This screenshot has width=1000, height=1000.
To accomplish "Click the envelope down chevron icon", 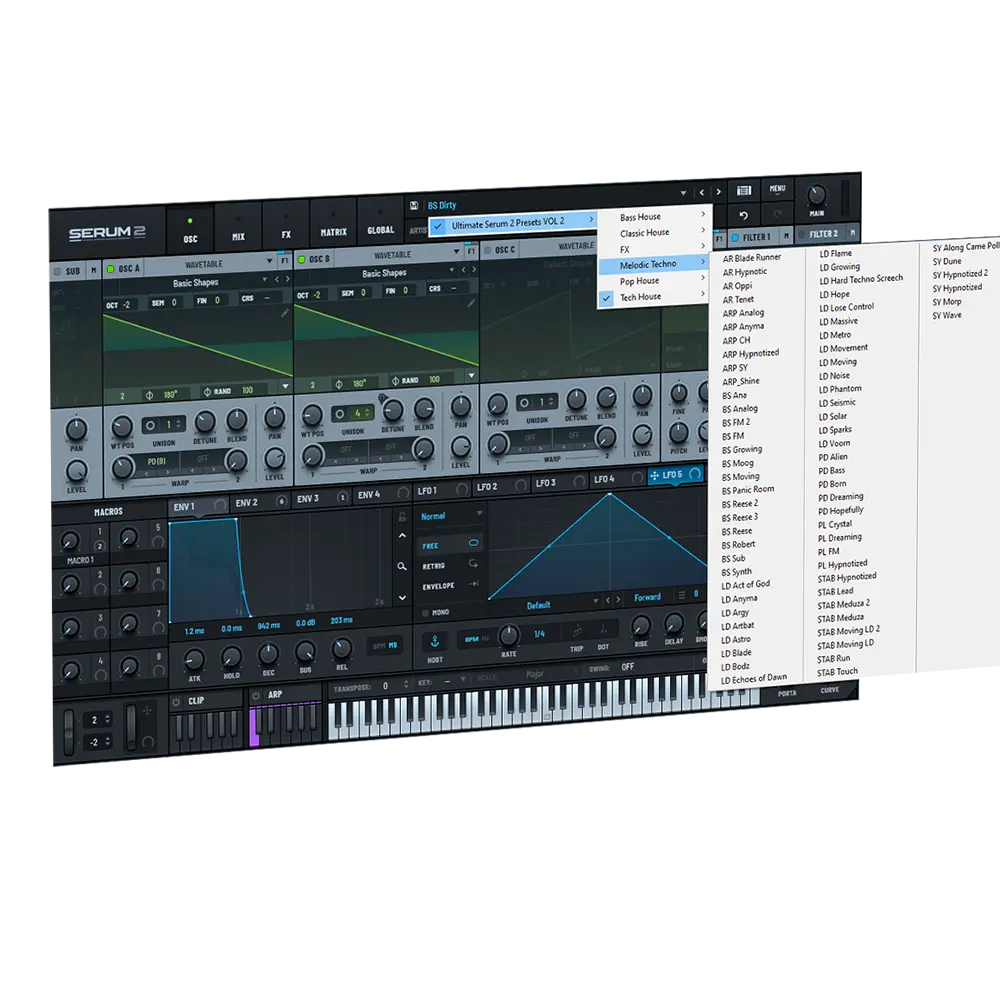I will click(402, 598).
